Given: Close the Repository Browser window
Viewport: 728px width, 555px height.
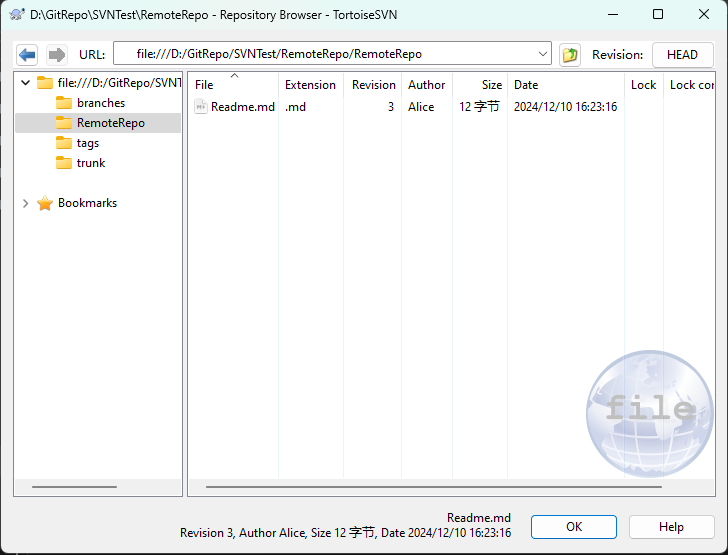Looking at the screenshot, I should [704, 14].
